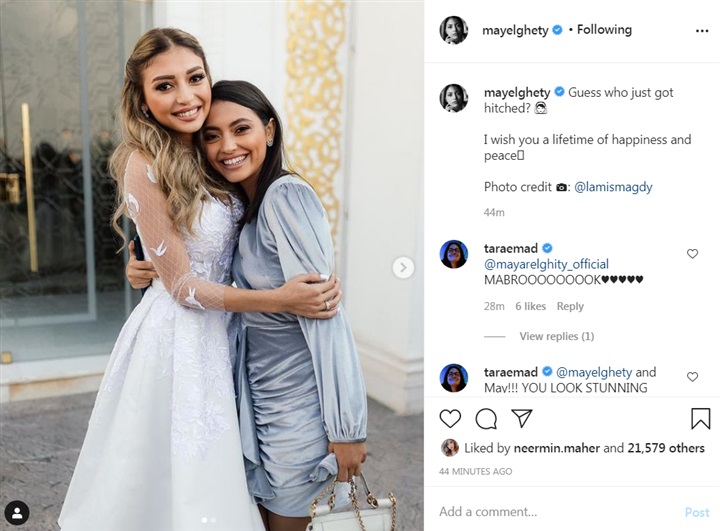Like taraemad's second comment
720x531 pixels.
692,377
